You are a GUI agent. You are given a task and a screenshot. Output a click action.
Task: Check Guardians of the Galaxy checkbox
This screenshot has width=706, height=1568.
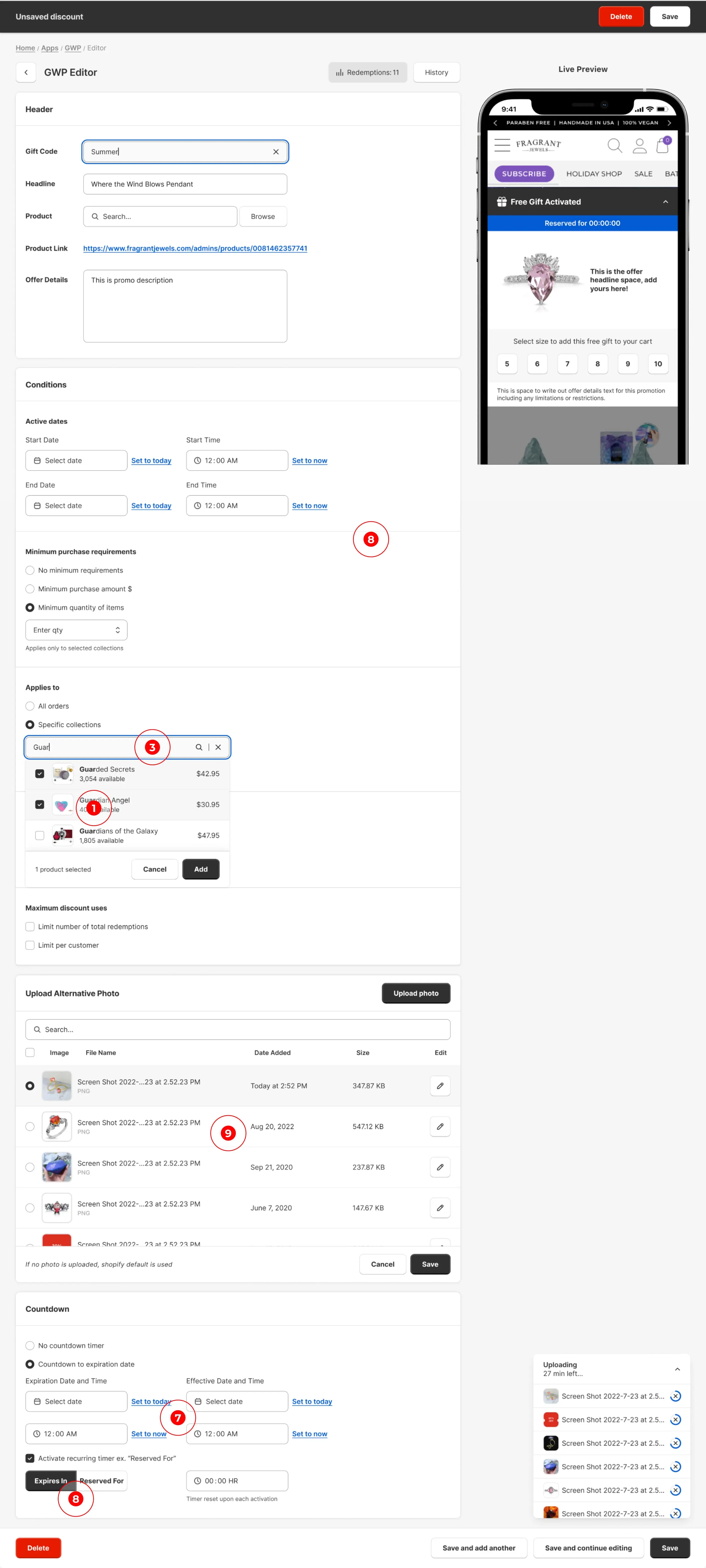(x=40, y=835)
